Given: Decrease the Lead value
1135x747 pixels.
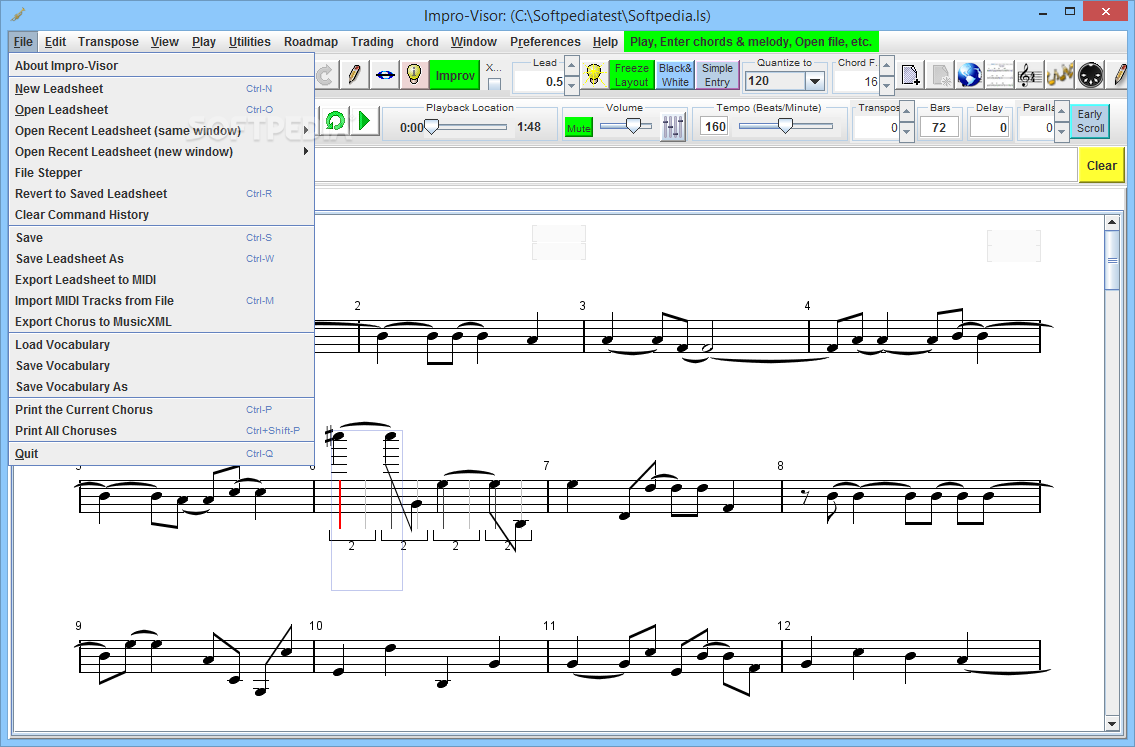Looking at the screenshot, I should 572,85.
